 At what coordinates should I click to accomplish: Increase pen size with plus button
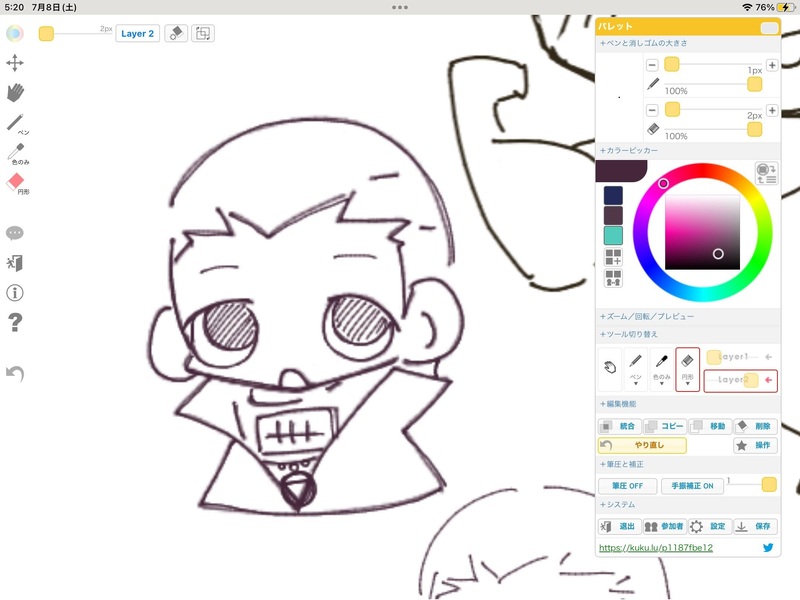[772, 65]
